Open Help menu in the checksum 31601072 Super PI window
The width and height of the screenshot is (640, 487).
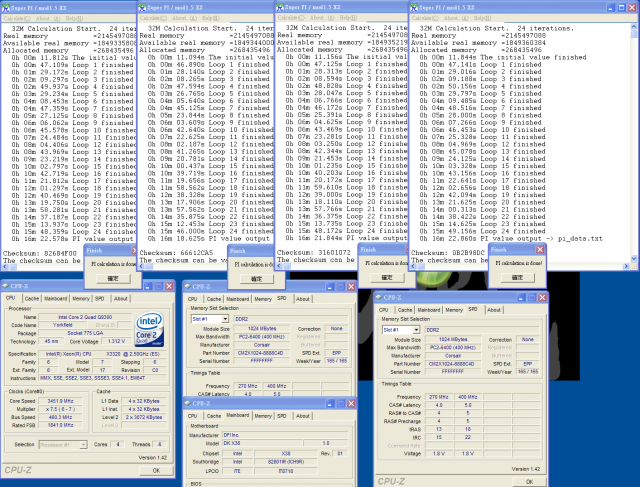click(x=348, y=18)
